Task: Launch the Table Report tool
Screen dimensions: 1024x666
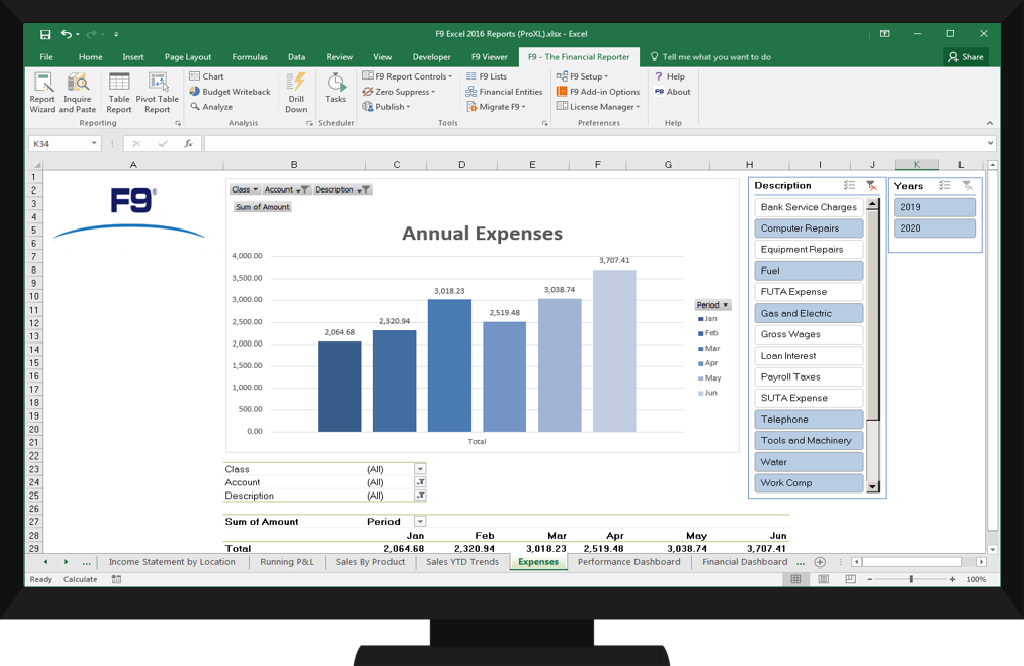Action: coord(119,92)
